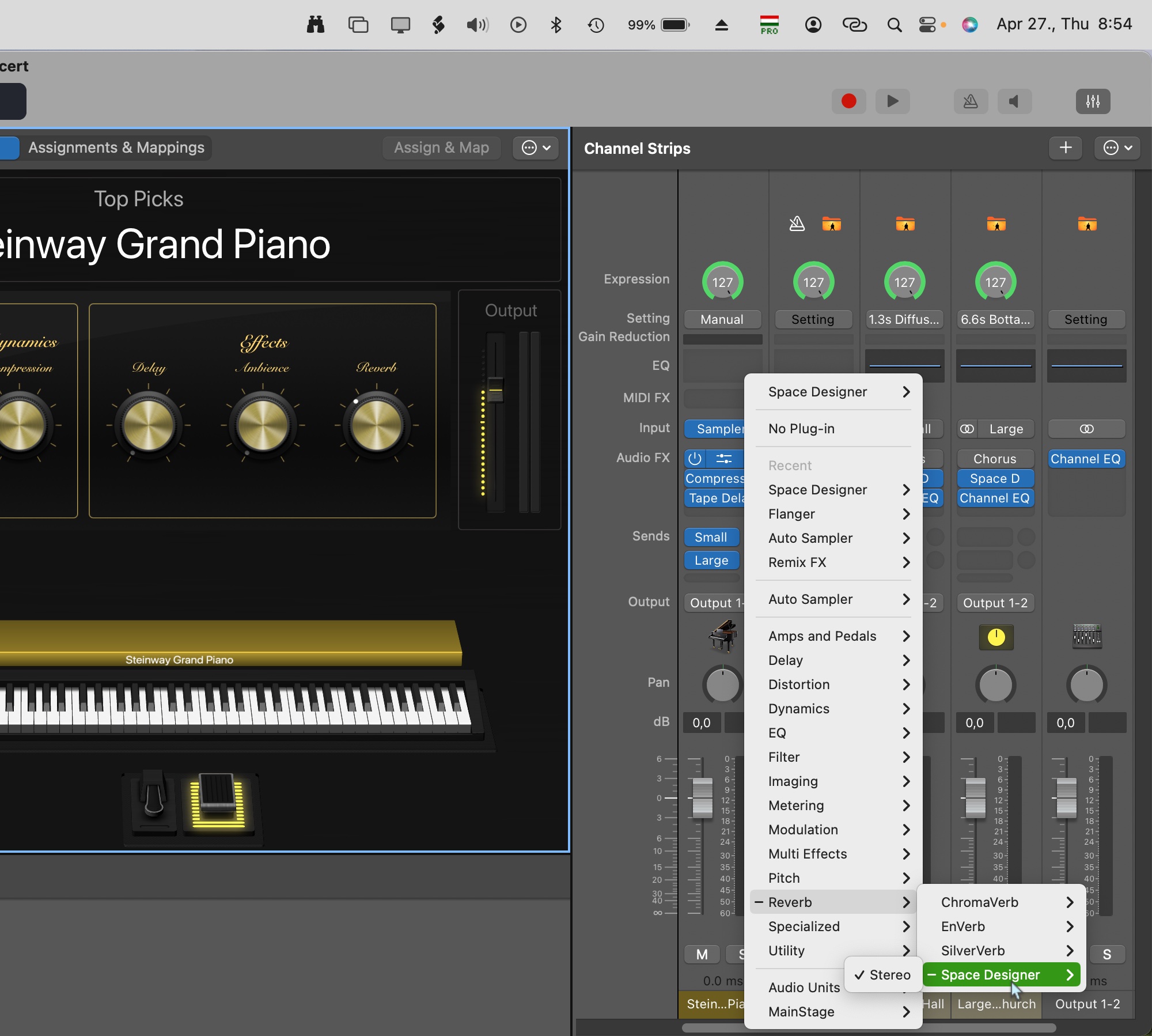
Task: Click the grand piano channel icon
Action: pos(722,636)
